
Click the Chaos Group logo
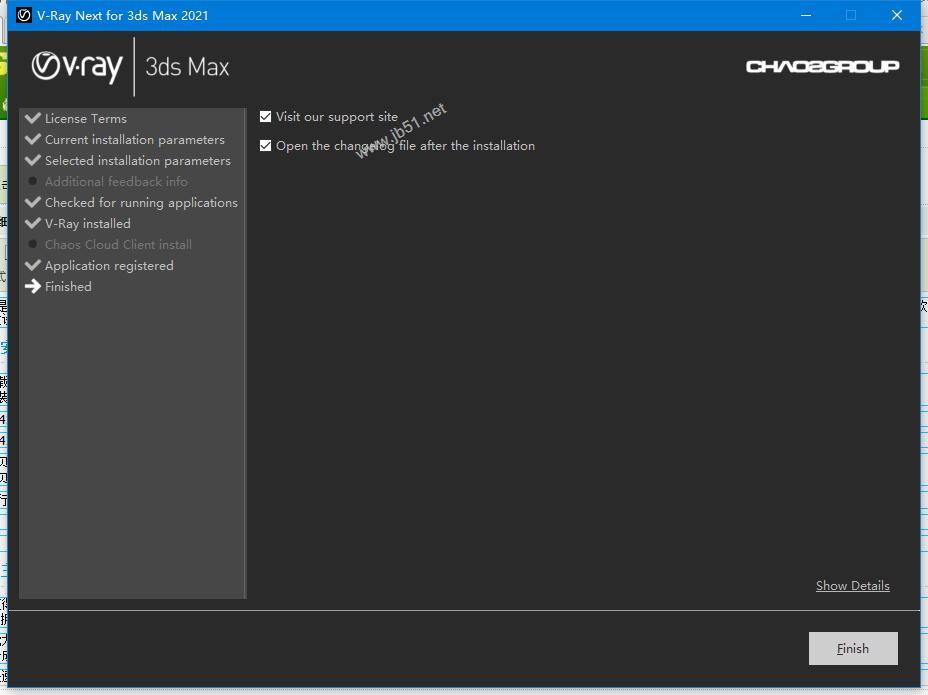(822, 66)
